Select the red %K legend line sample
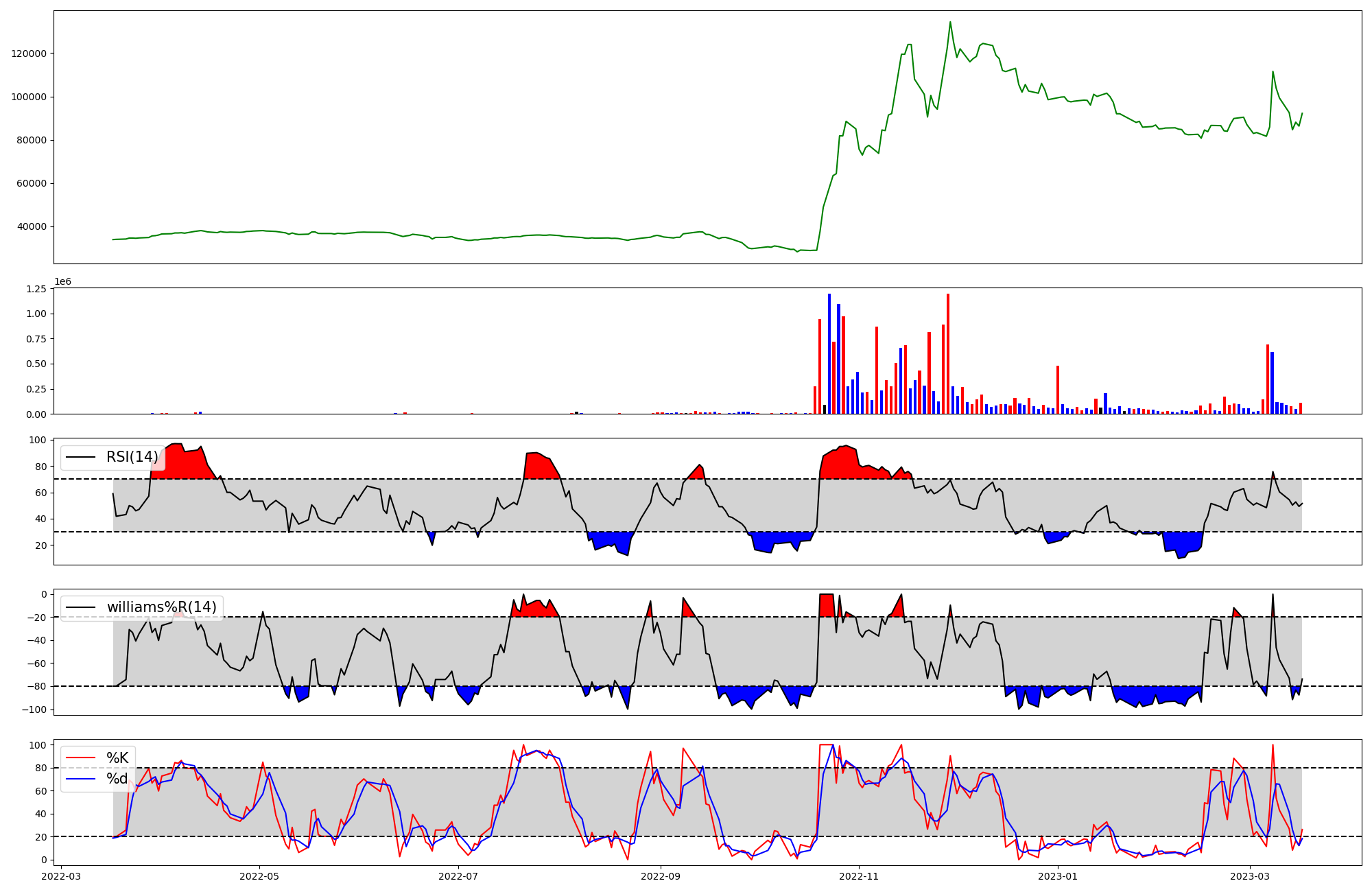The height and width of the screenshot is (892, 1372). (80, 758)
